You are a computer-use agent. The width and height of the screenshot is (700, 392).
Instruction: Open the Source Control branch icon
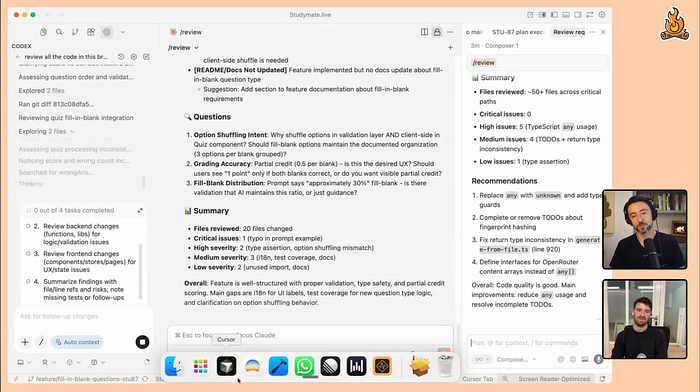[75, 32]
